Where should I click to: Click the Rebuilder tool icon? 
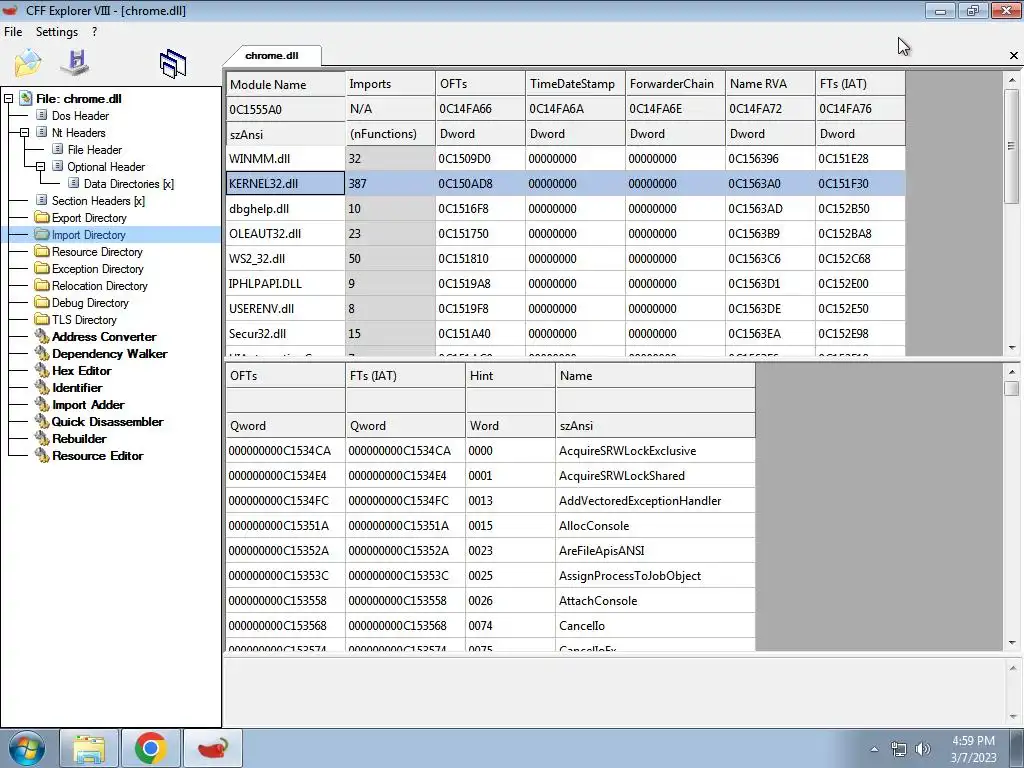pos(42,438)
